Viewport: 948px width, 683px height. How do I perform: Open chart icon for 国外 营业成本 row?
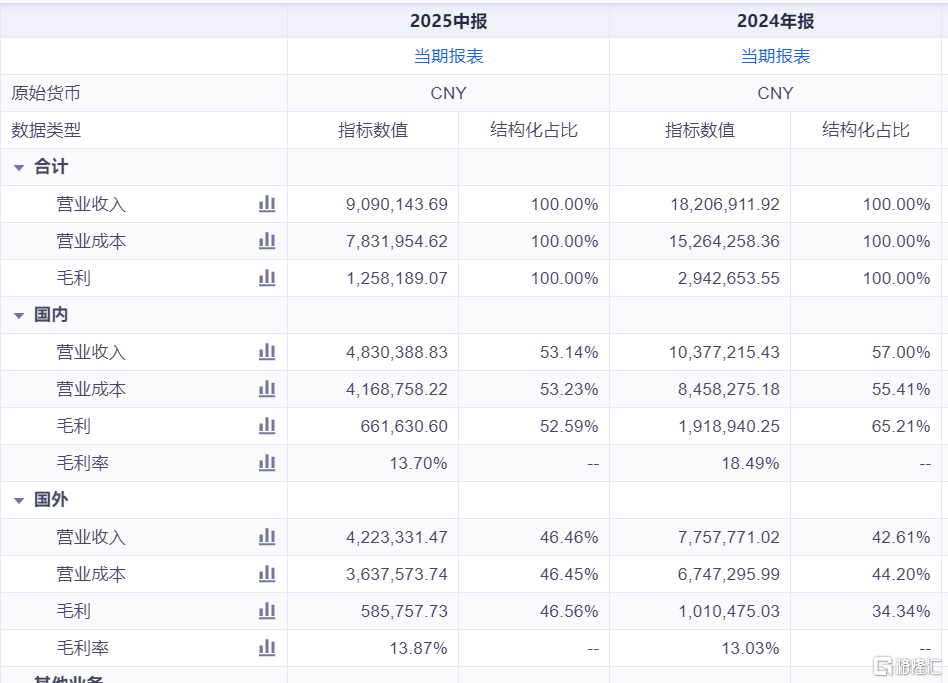point(267,574)
